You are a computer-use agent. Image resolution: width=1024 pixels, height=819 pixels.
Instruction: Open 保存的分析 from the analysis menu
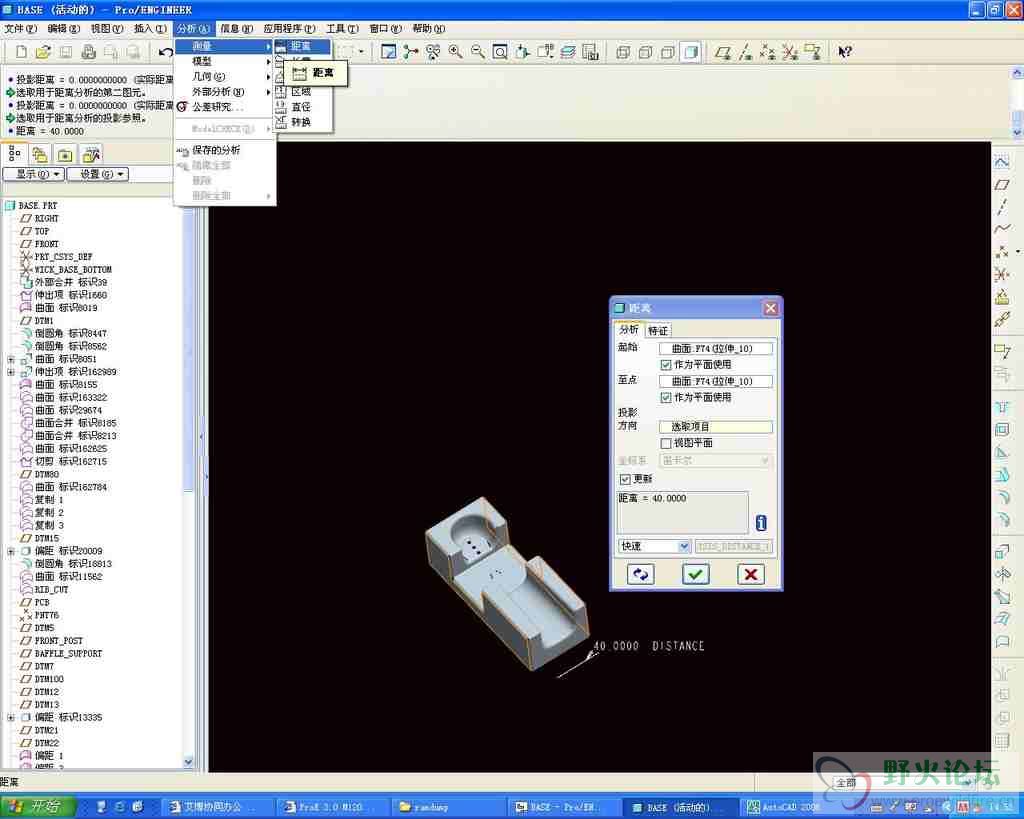(225, 150)
